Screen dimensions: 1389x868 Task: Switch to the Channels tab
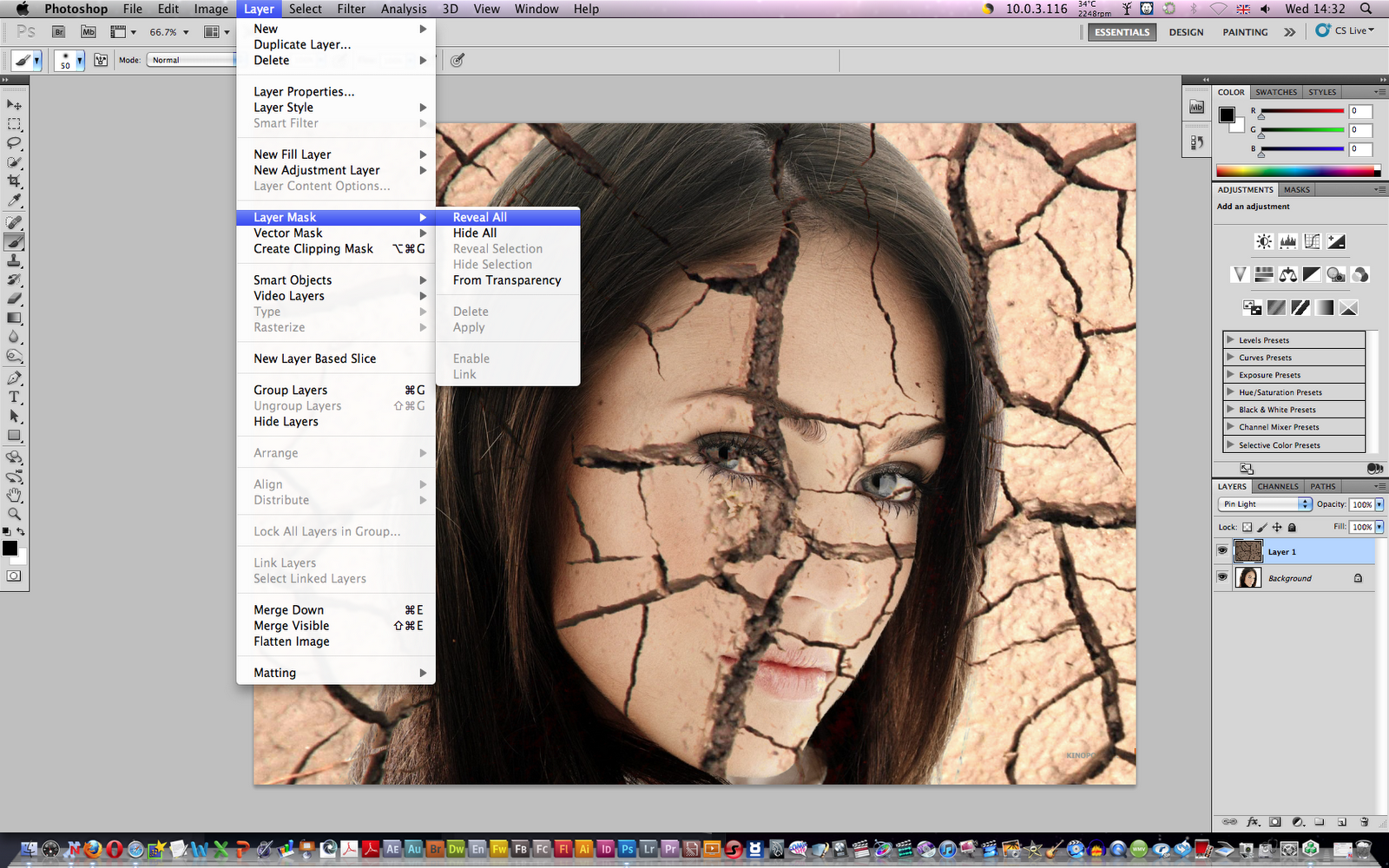1278,486
